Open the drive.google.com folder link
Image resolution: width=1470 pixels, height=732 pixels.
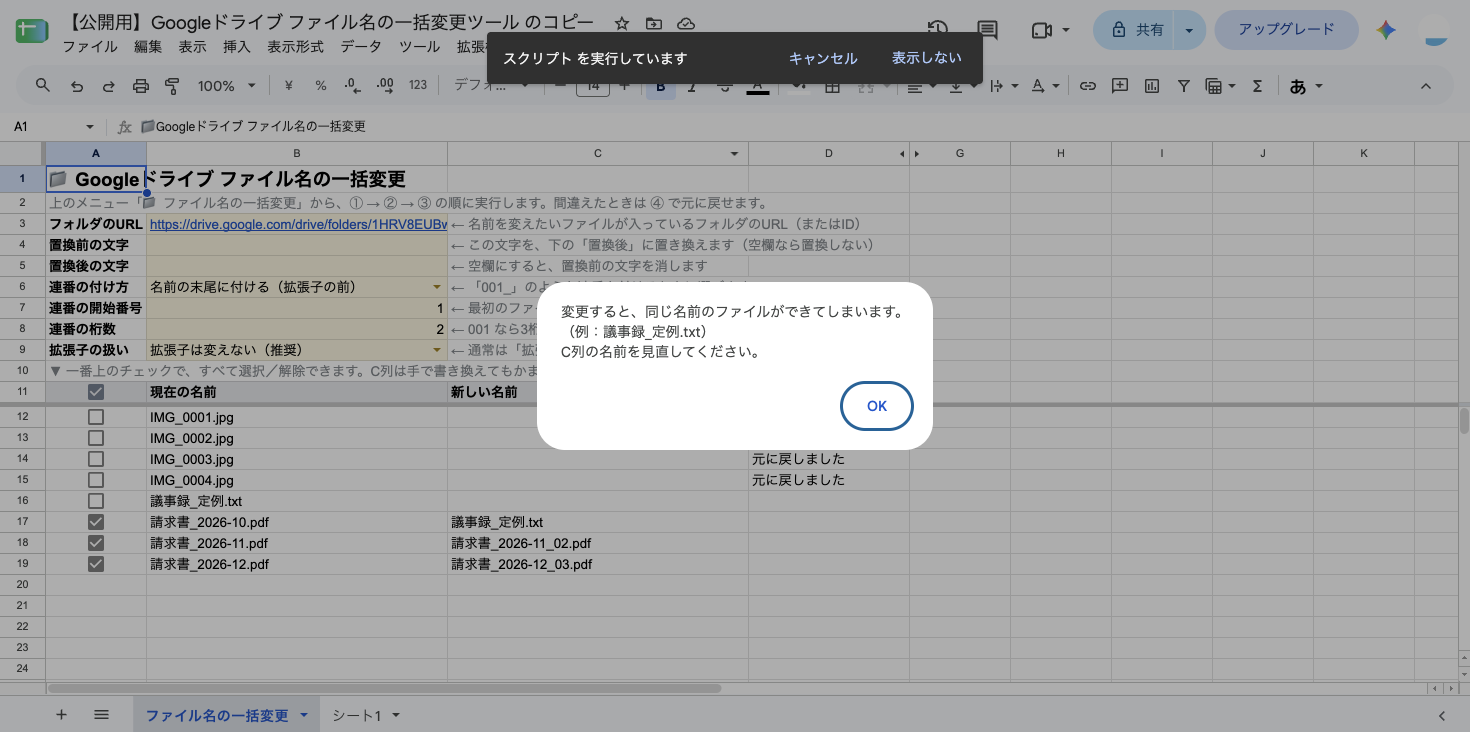(x=297, y=224)
